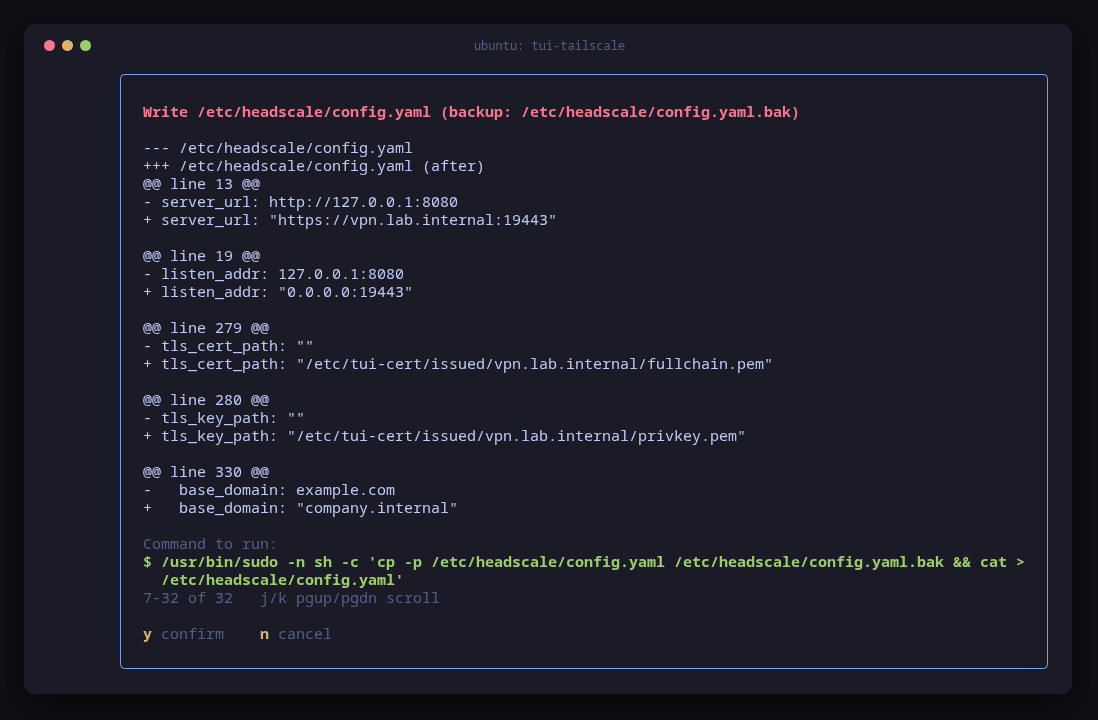The width and height of the screenshot is (1098, 720).
Task: Select the '--- /etc/headscale/config.yaml' diff header
Action: pyautogui.click(x=277, y=148)
